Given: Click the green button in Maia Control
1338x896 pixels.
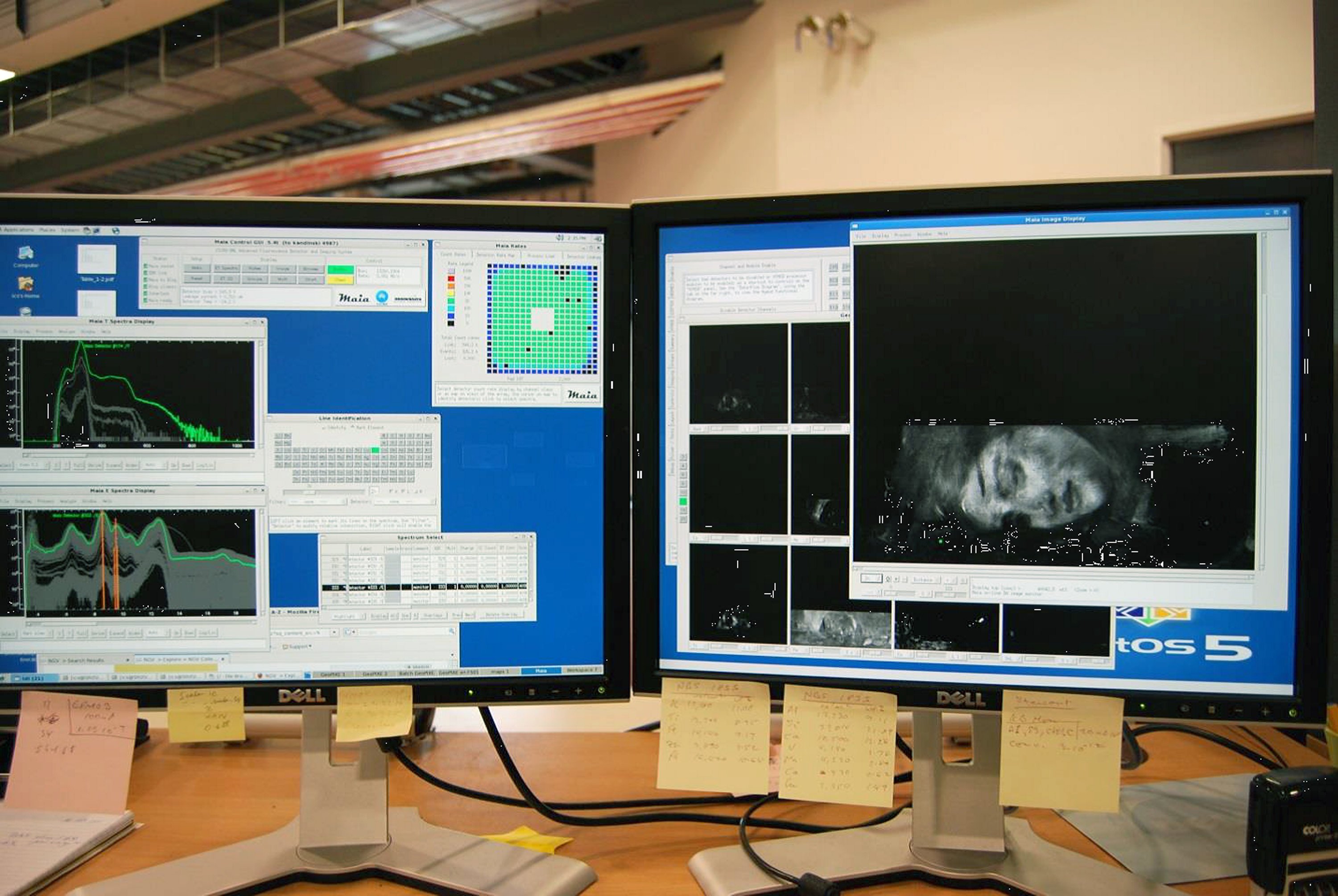Looking at the screenshot, I should (340, 269).
